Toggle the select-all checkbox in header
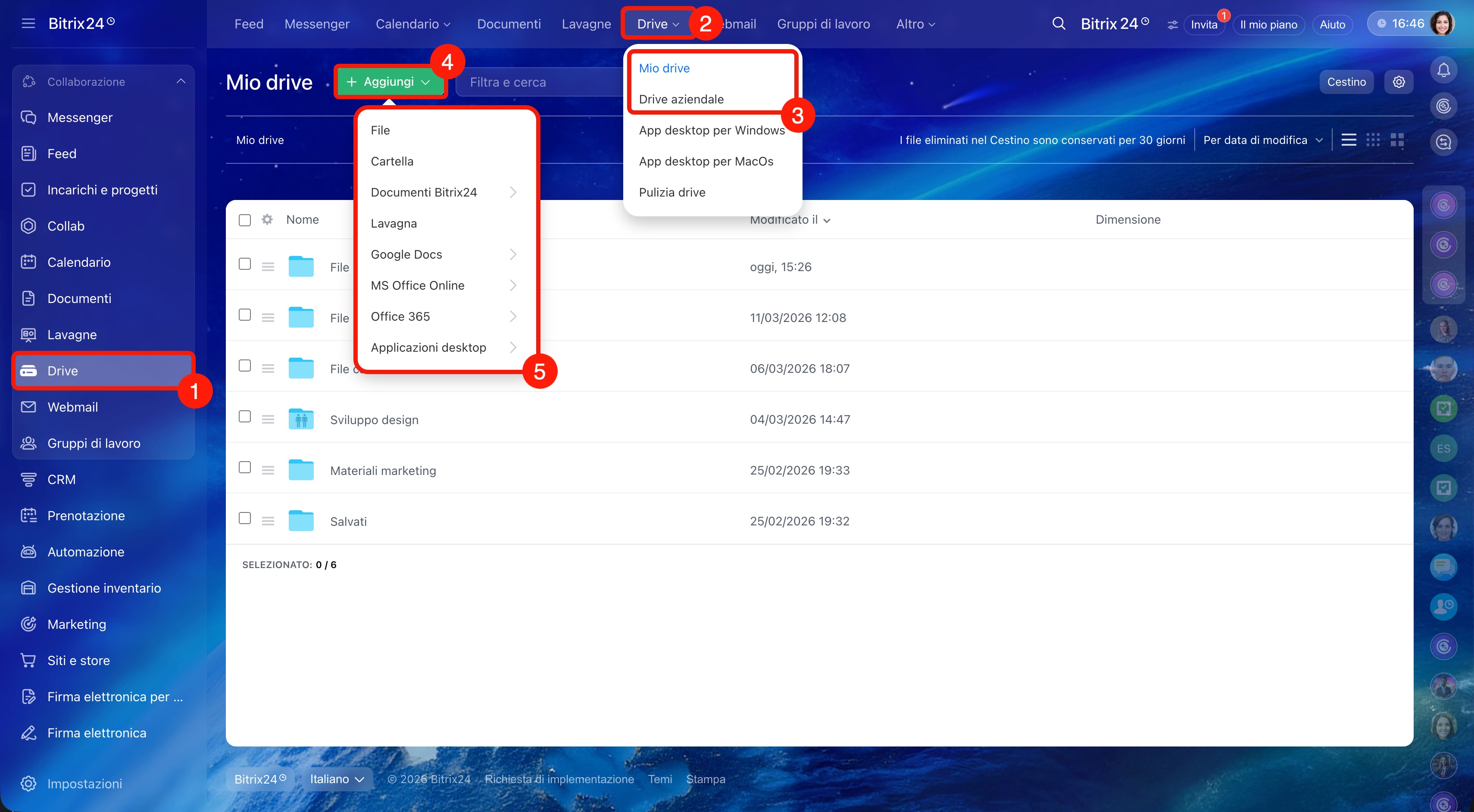The width and height of the screenshot is (1474, 812). click(244, 220)
